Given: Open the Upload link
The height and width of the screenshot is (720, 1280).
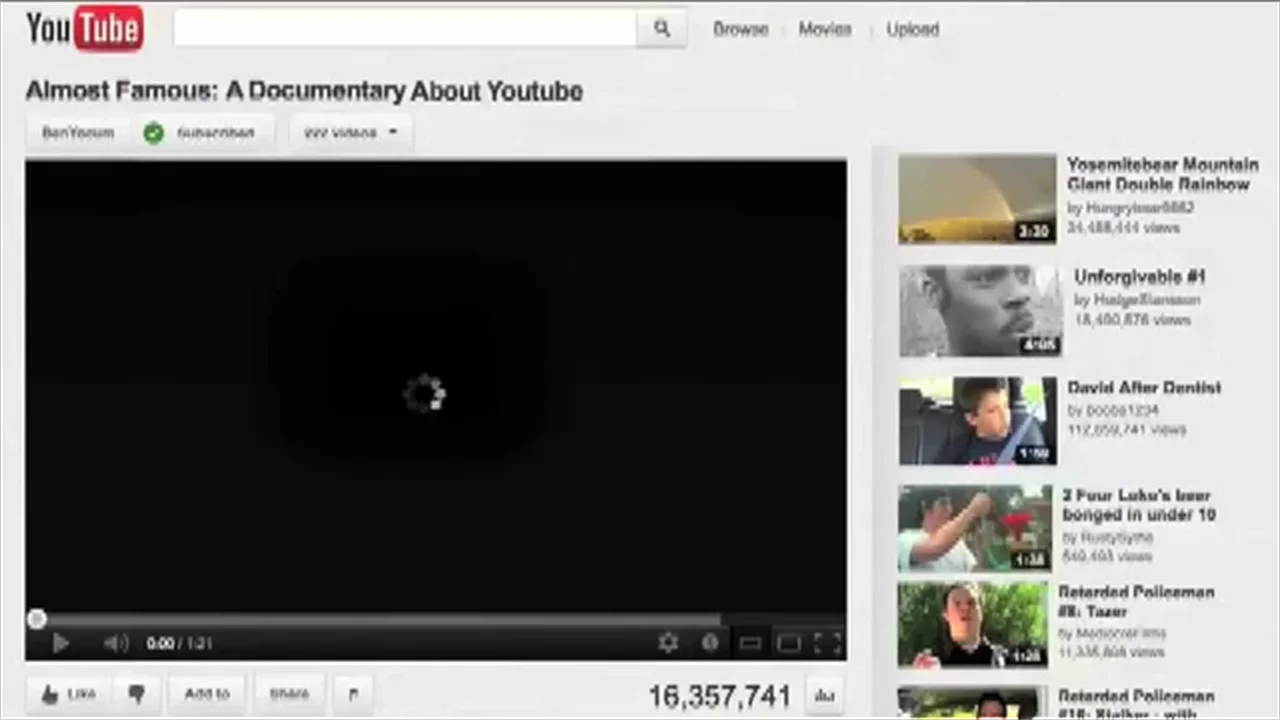Looking at the screenshot, I should [x=913, y=30].
